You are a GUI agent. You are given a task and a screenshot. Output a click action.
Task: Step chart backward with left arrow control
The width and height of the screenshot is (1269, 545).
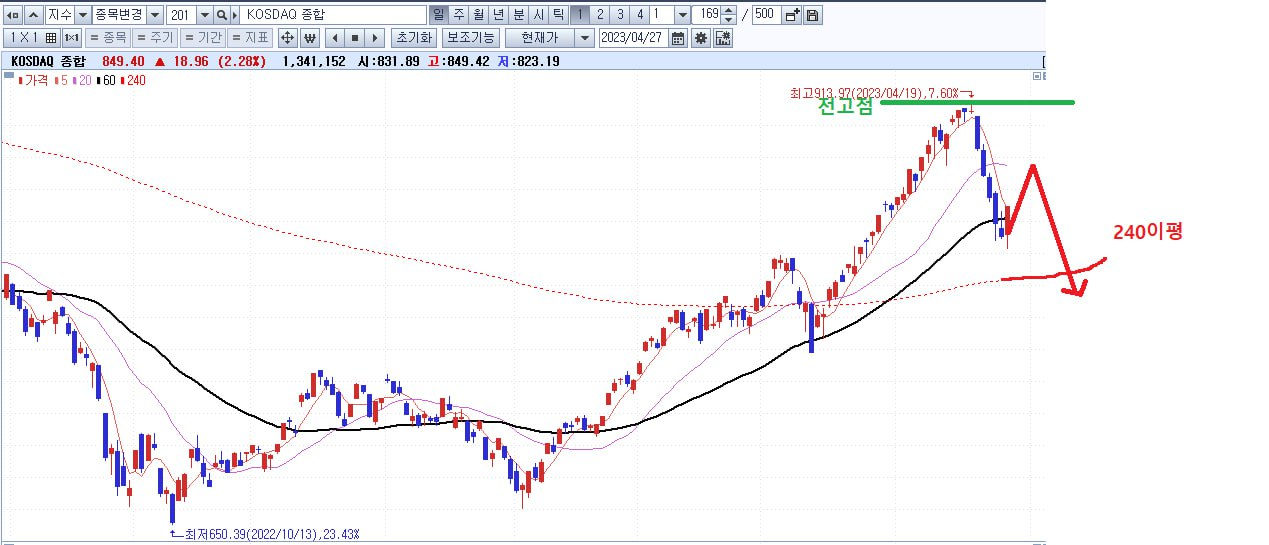click(334, 38)
